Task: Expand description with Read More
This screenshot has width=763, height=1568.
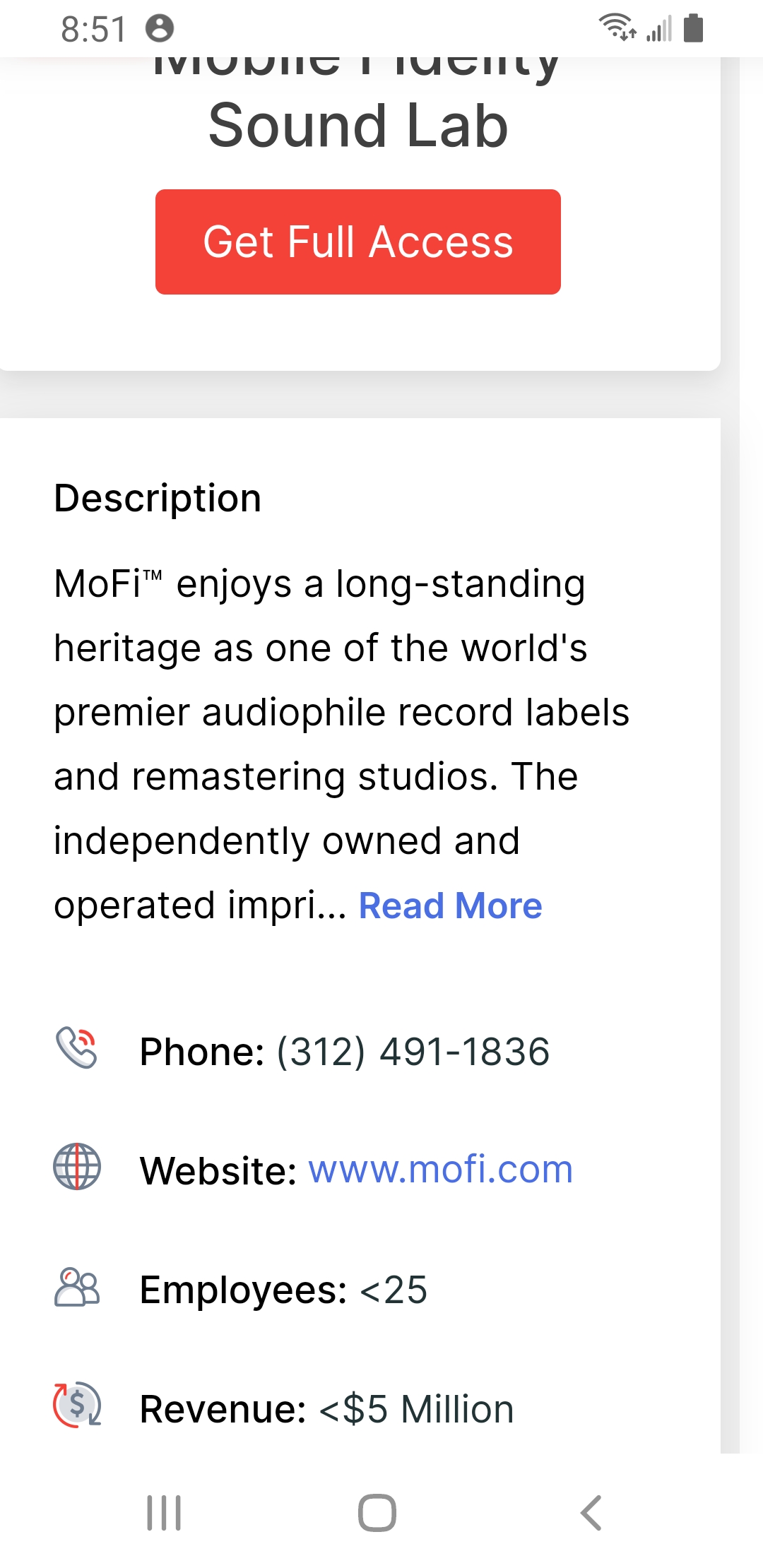Action: [451, 905]
